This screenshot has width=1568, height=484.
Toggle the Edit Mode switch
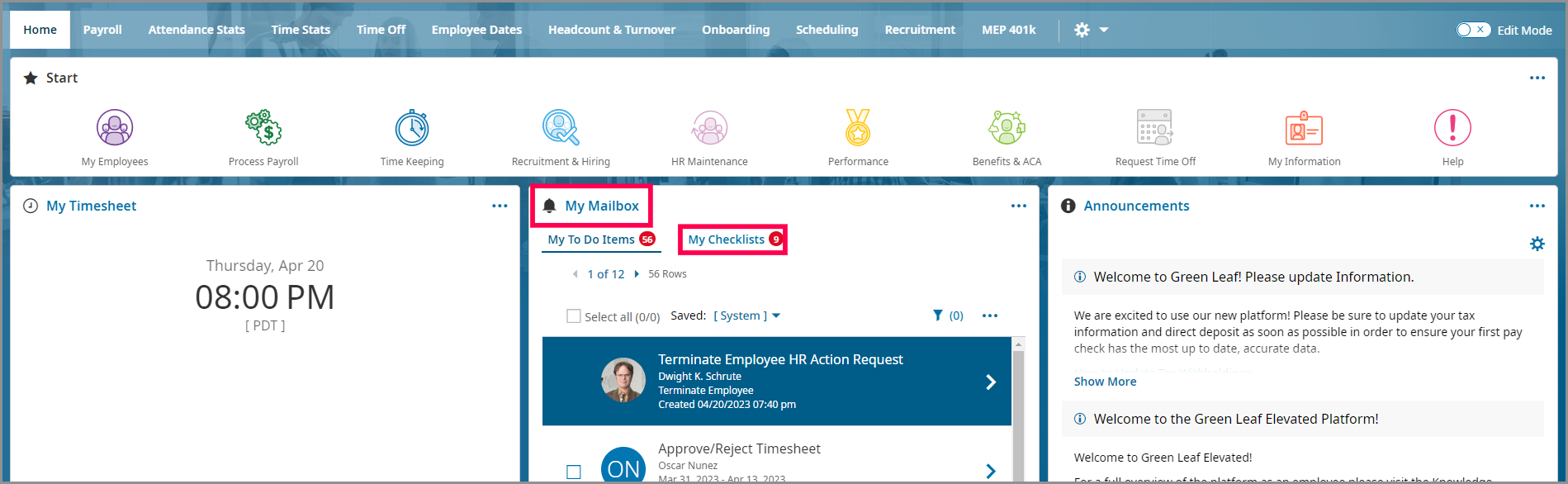1472,30
